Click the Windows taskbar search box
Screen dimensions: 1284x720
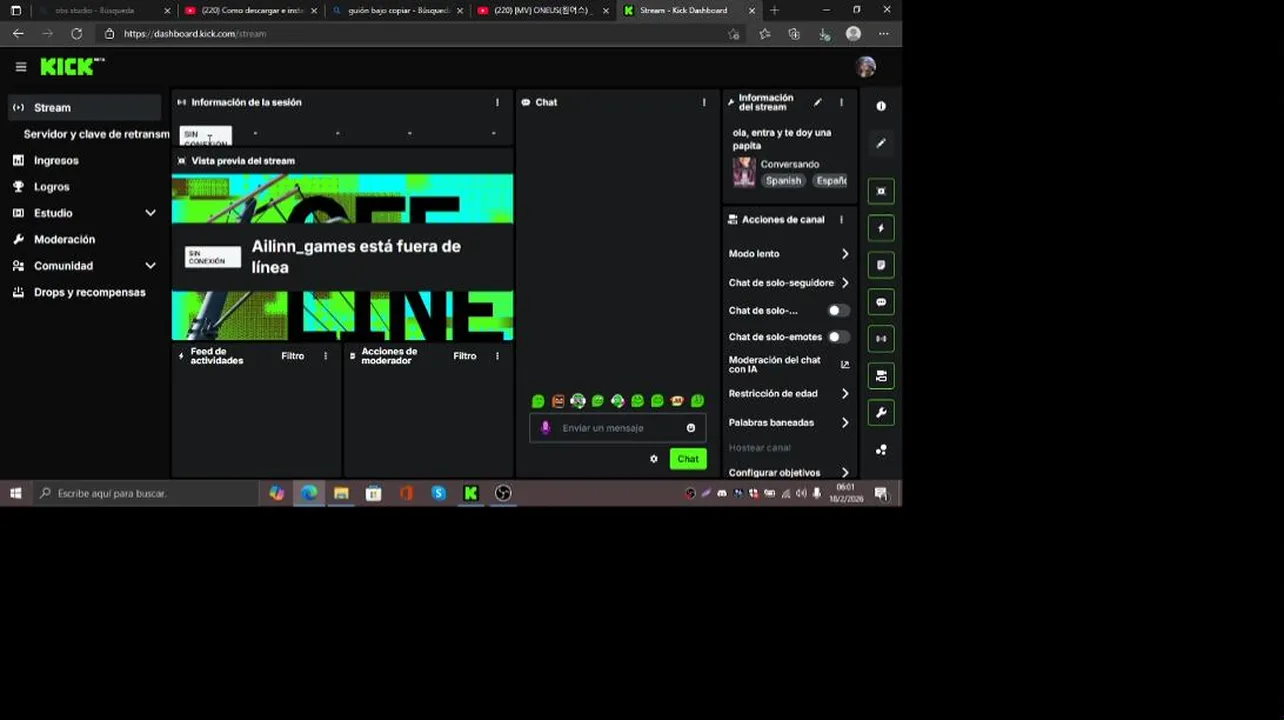147,493
